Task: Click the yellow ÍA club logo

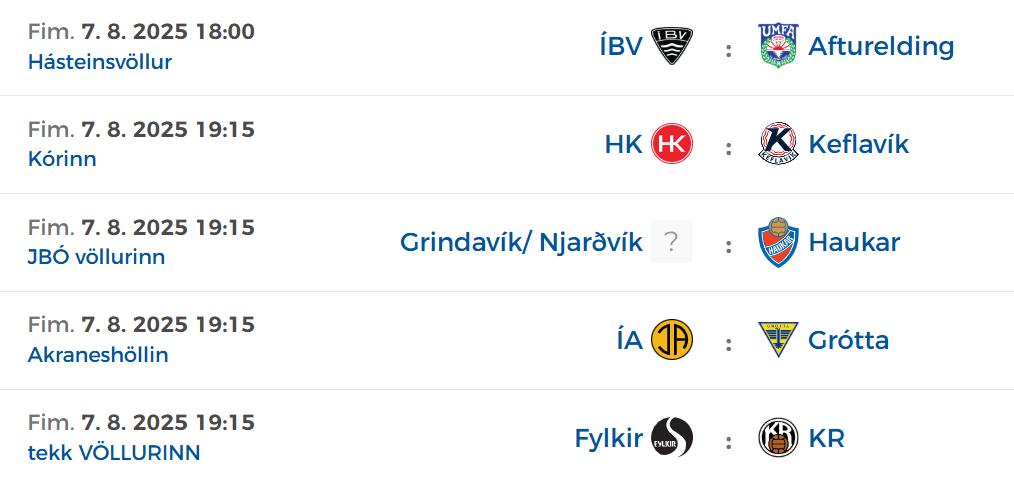Action: tap(671, 339)
